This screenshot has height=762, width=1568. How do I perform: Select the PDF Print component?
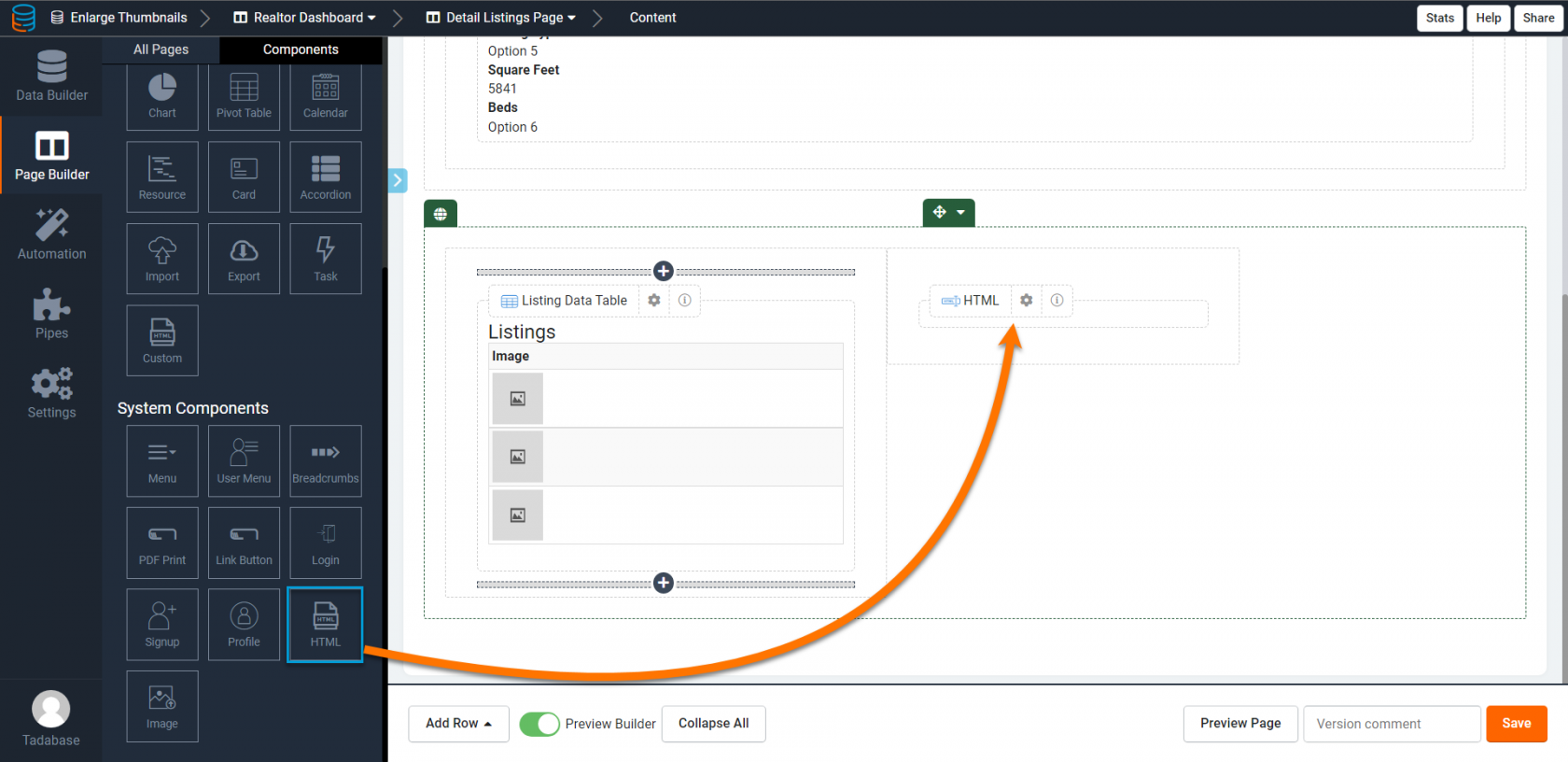pos(162,543)
